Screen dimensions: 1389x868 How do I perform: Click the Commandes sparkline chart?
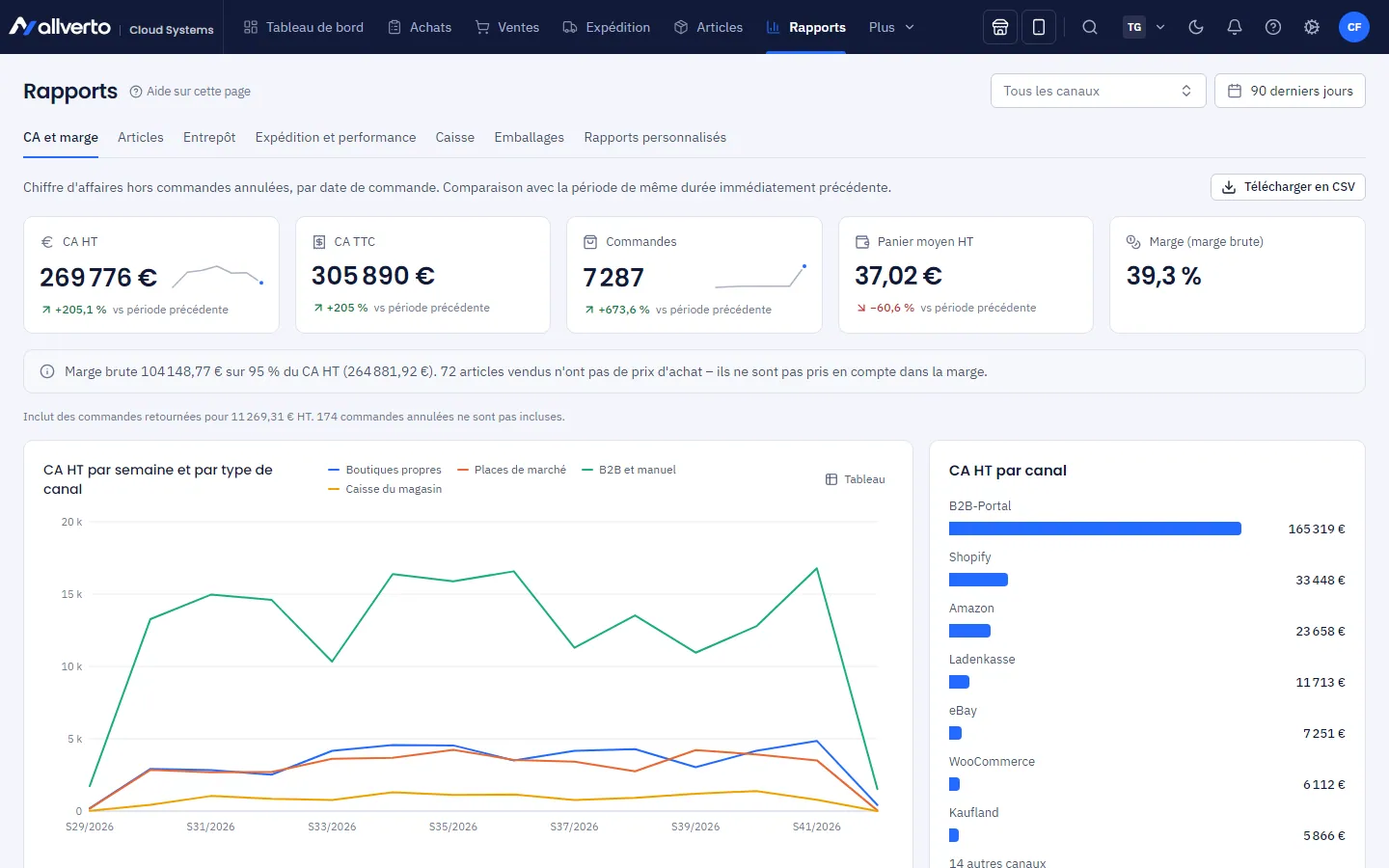[761, 277]
